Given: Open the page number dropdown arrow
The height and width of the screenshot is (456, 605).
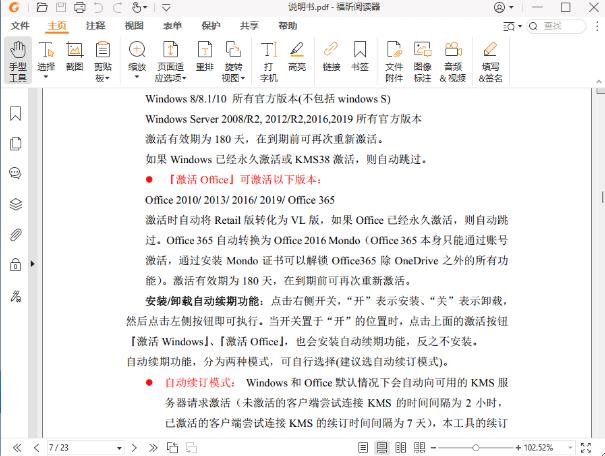Looking at the screenshot, I should [x=119, y=448].
